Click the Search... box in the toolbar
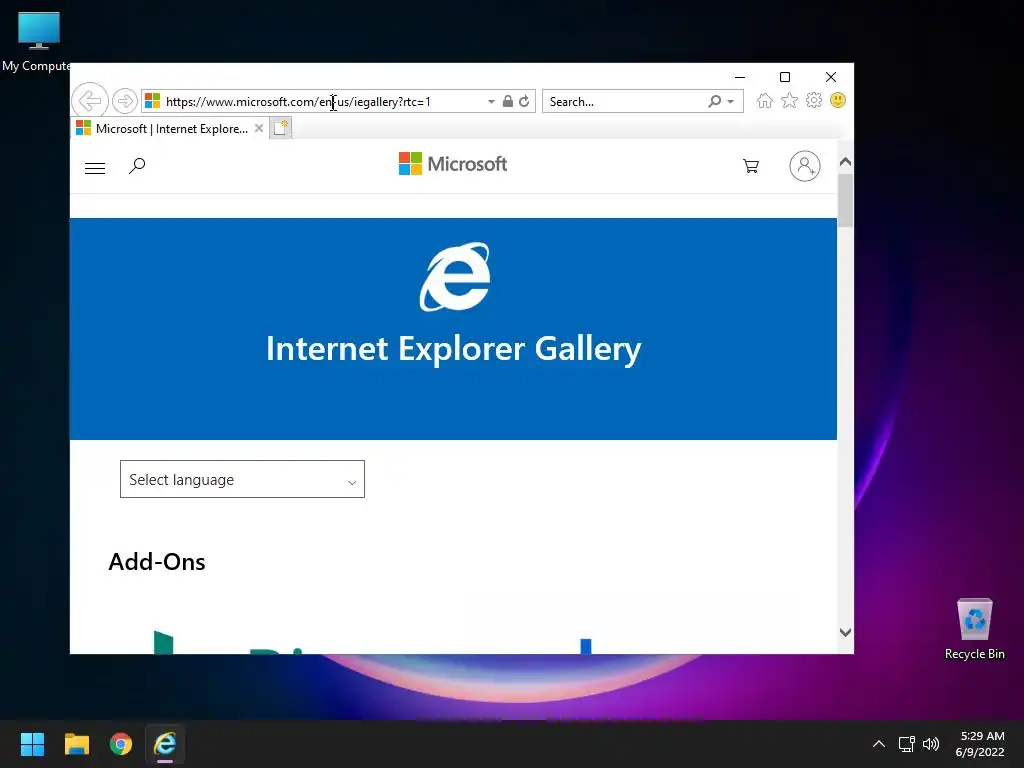 [x=625, y=102]
